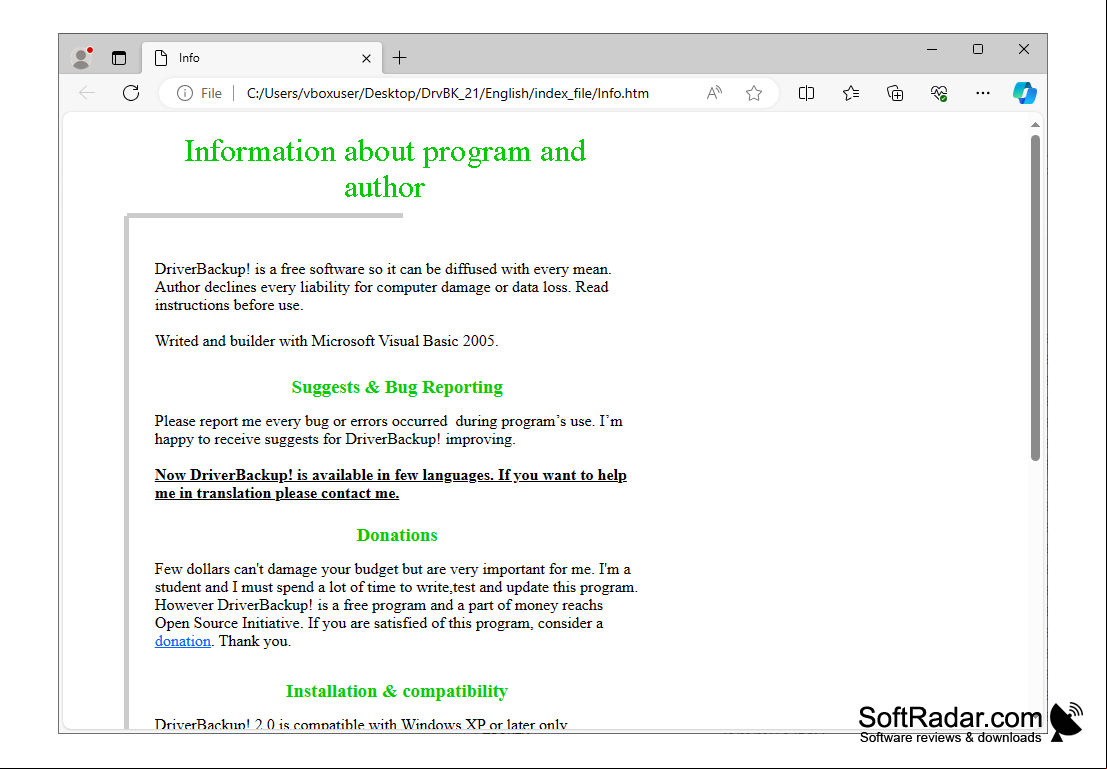Click the 'Please report me every bug' paragraph
Image resolution: width=1107 pixels, height=769 pixels.
tap(389, 430)
